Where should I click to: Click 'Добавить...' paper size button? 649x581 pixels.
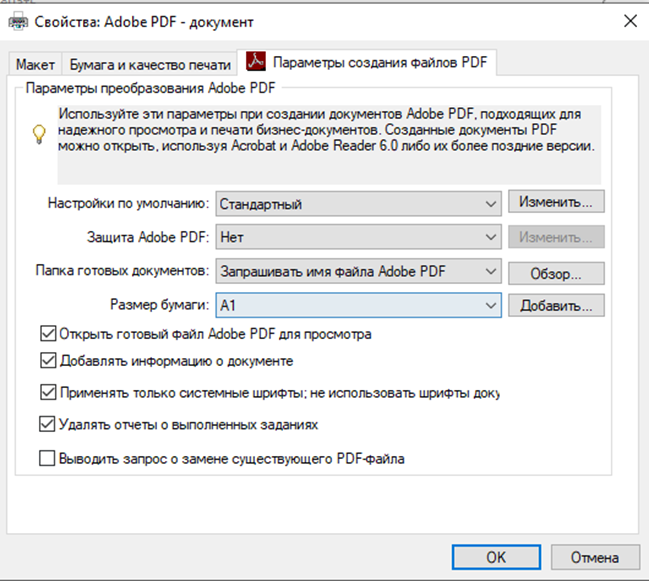[x=556, y=305]
